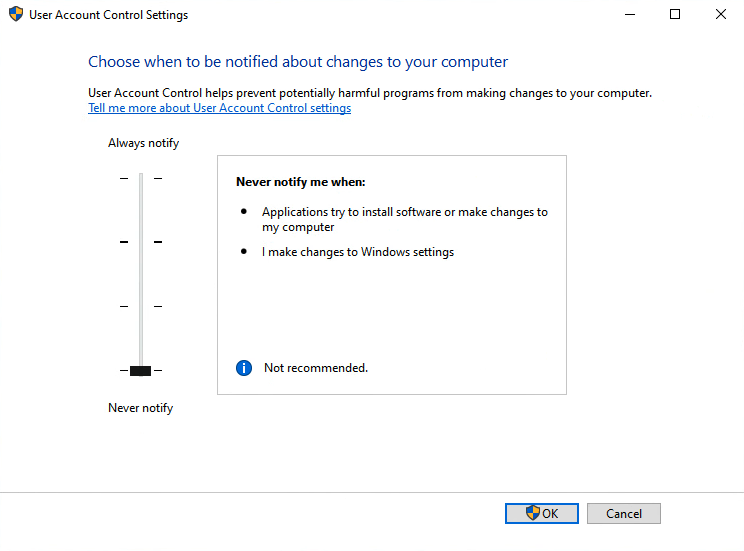This screenshot has height=551, width=744.
Task: Click the 'Choose when to be notified' blue heading
Action: (298, 62)
